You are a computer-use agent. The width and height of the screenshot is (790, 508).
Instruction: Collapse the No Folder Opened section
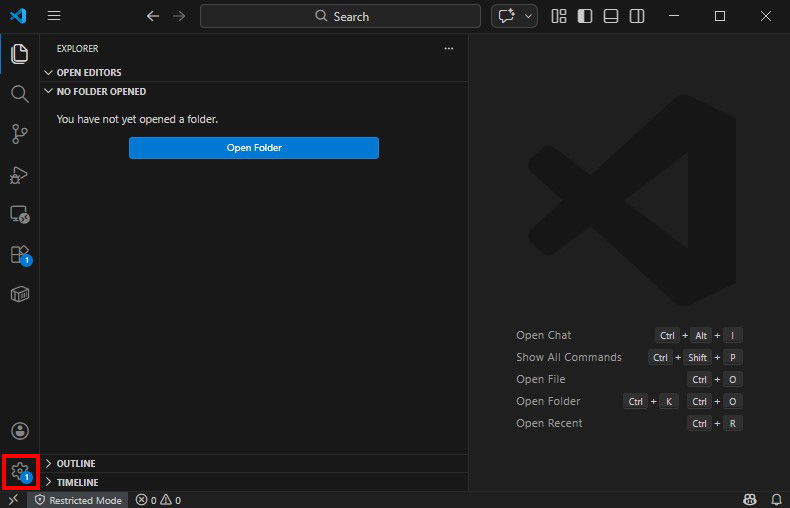click(x=254, y=91)
